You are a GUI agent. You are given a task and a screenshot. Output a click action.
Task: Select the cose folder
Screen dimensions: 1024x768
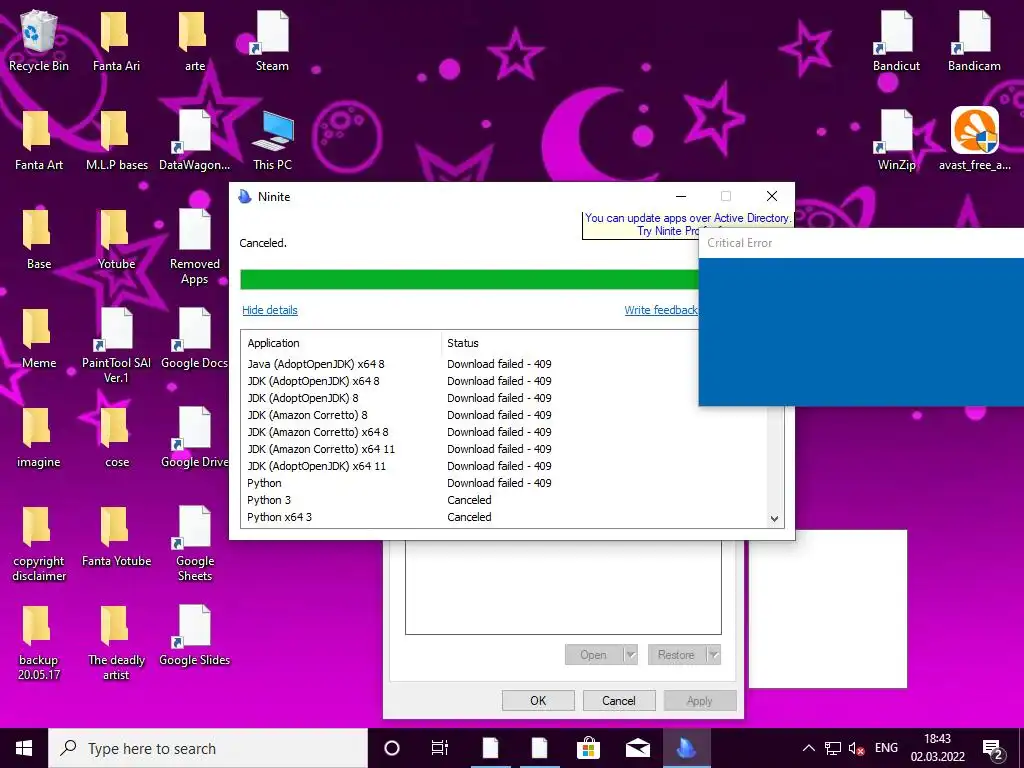(x=116, y=438)
